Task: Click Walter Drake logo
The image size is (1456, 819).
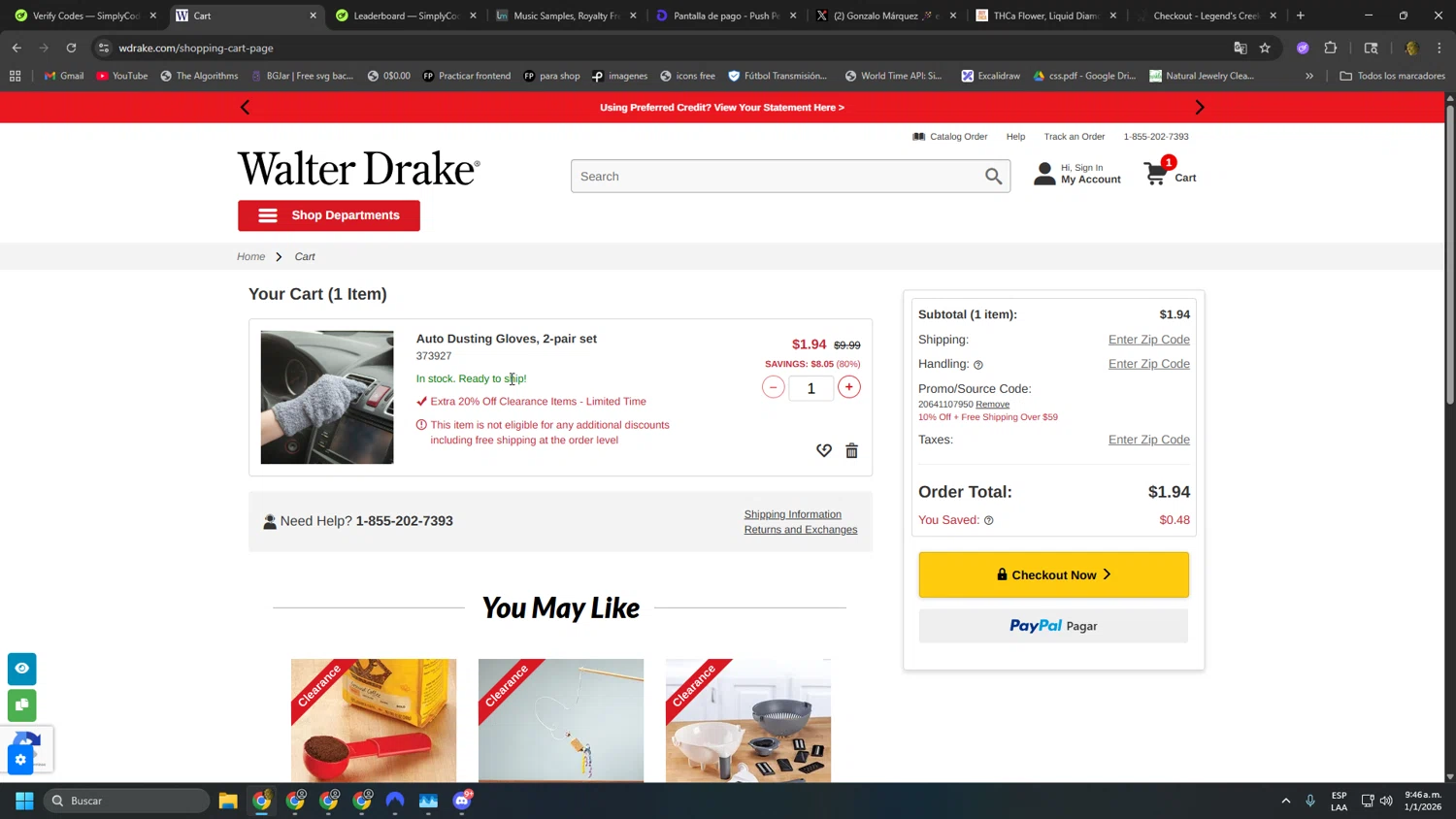Action: pos(358,169)
